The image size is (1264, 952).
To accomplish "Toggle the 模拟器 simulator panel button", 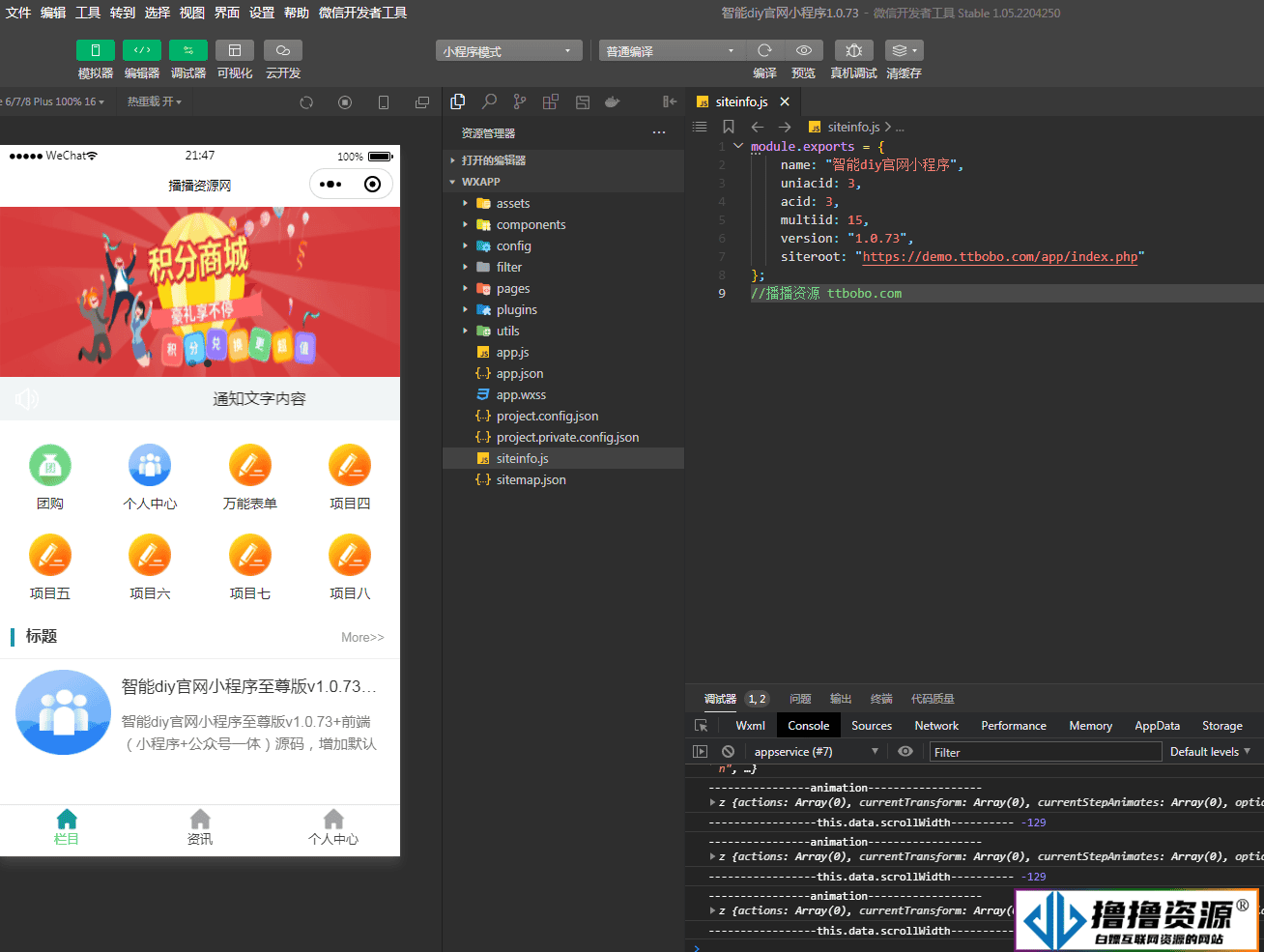I will click(x=96, y=50).
